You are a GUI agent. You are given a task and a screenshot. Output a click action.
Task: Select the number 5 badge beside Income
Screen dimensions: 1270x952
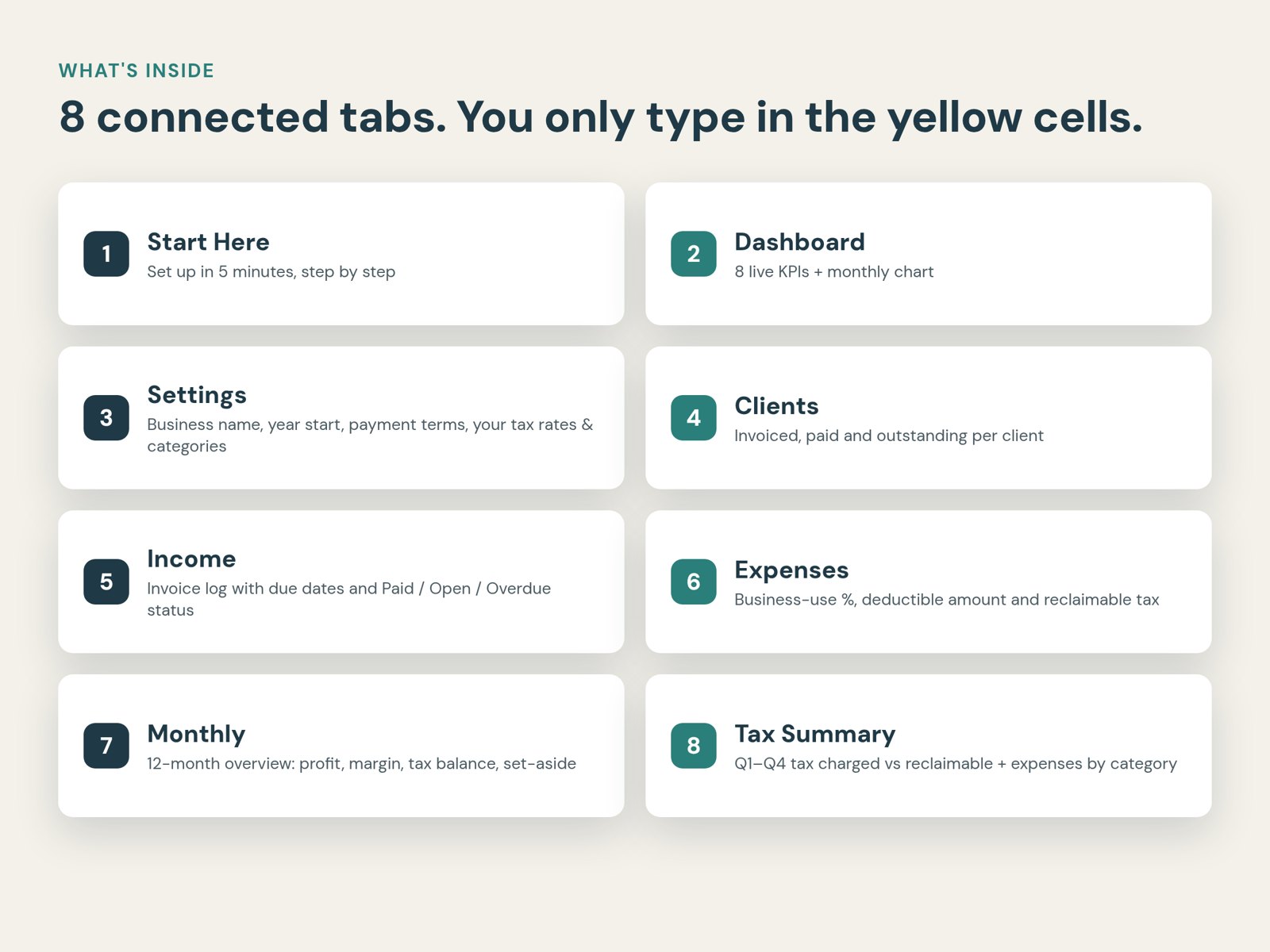point(106,582)
